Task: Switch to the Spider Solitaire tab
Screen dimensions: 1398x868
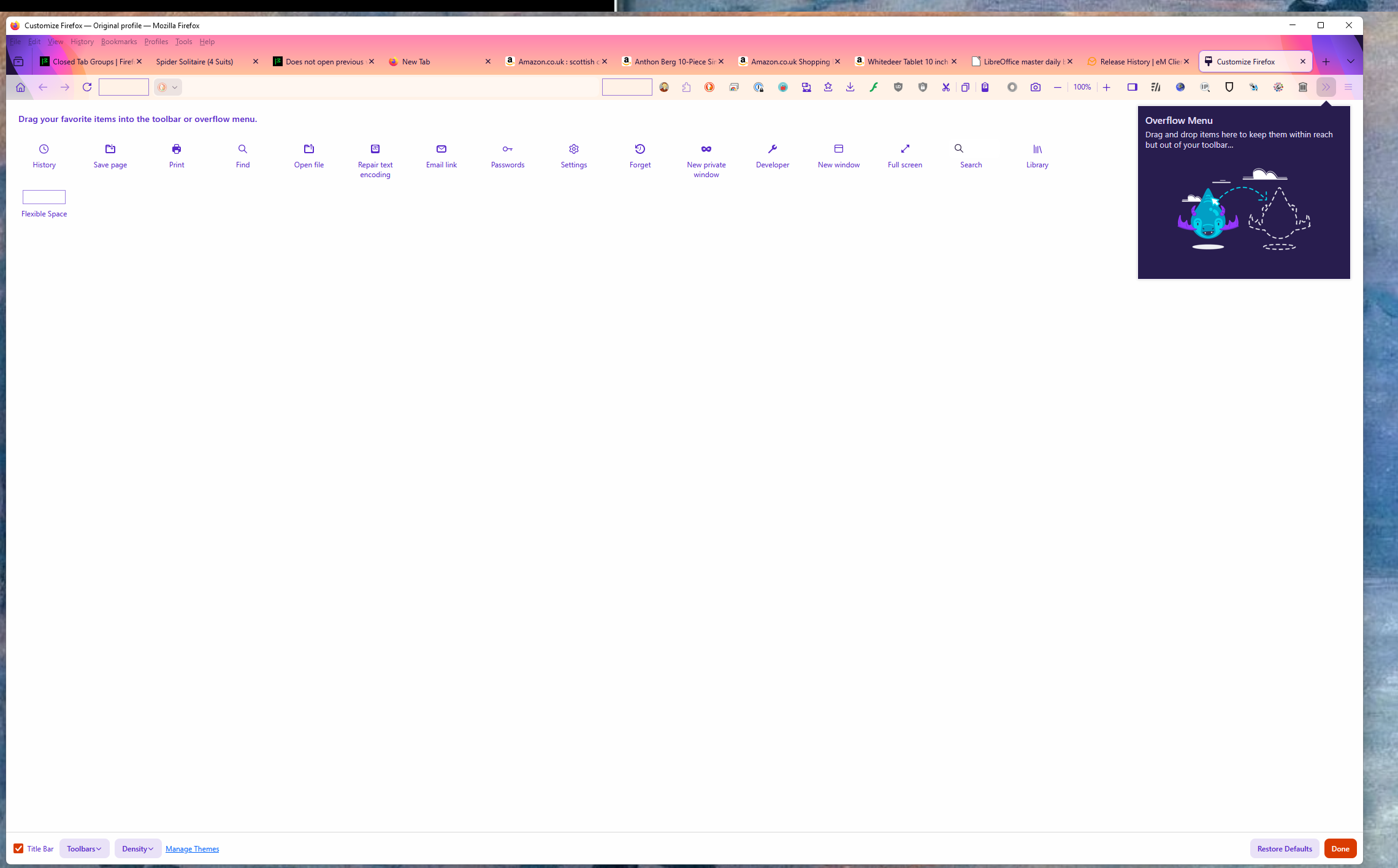Action: coord(195,61)
